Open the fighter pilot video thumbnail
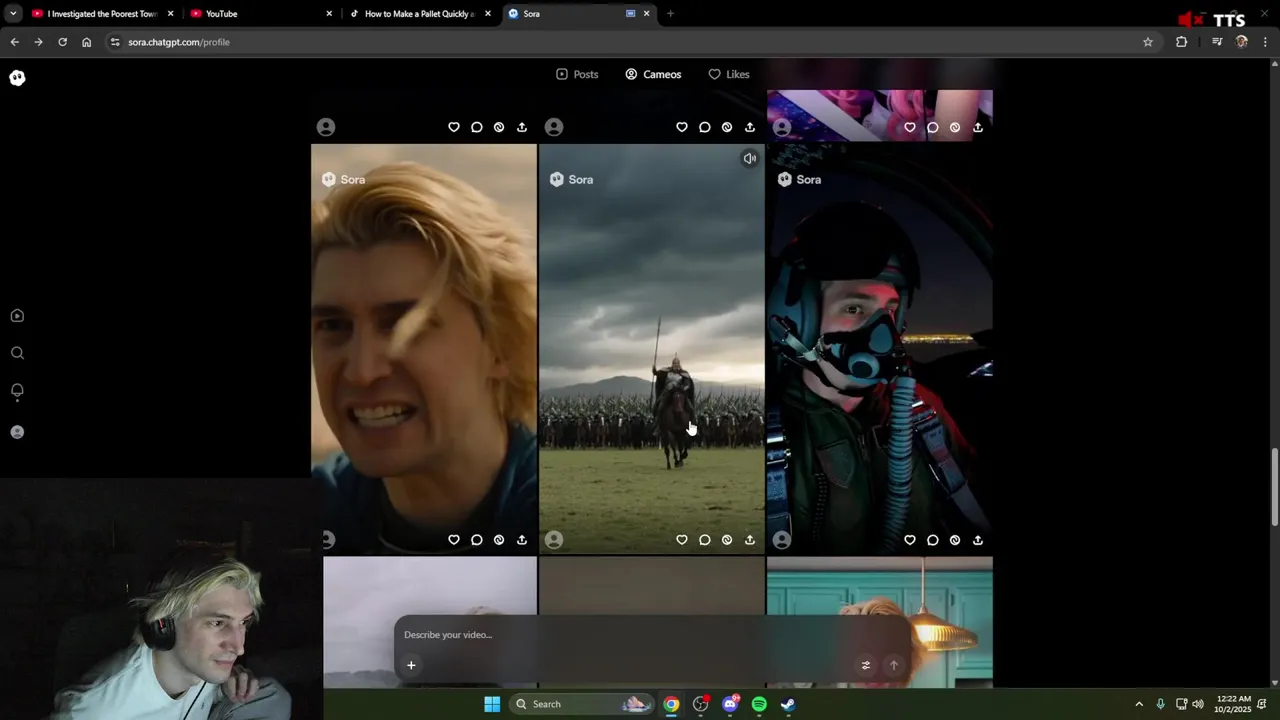1280x720 pixels. (x=880, y=349)
